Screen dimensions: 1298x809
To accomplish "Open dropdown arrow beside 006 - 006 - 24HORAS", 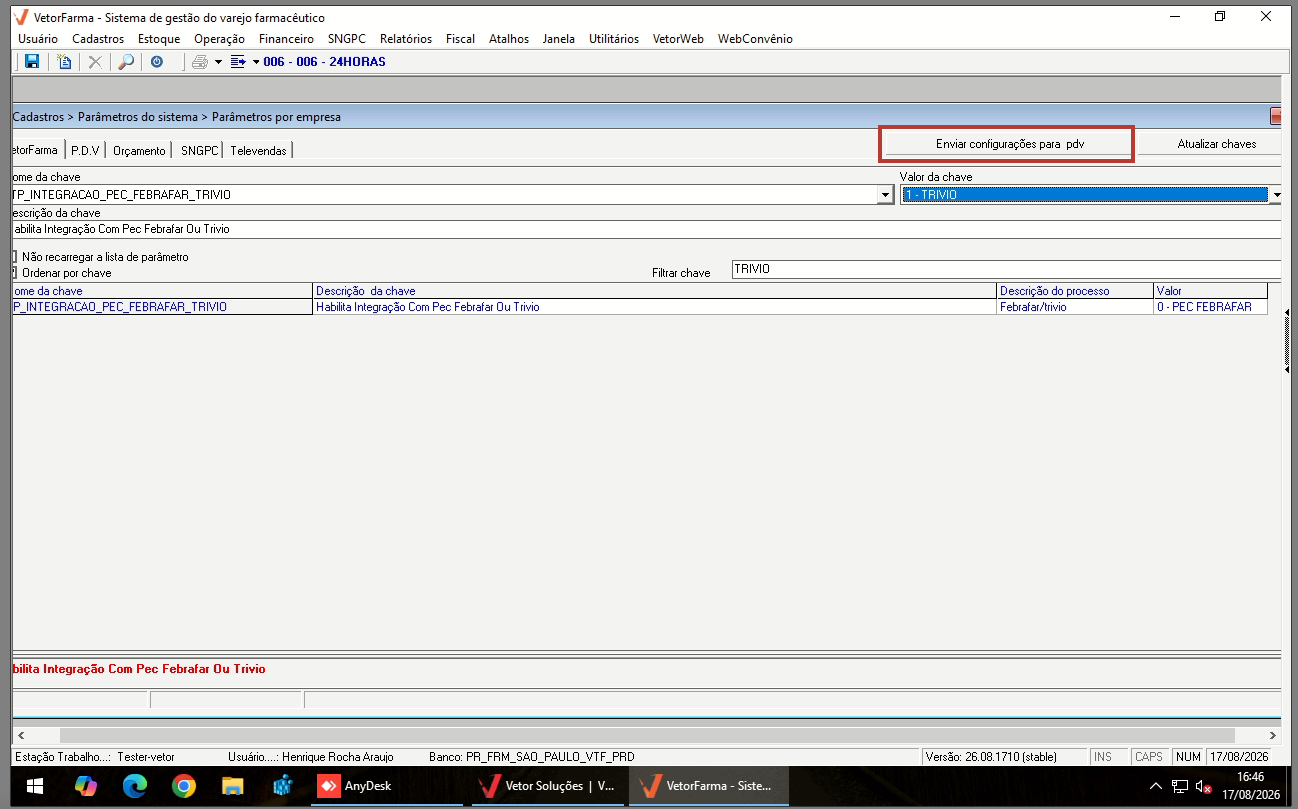I will [256, 62].
